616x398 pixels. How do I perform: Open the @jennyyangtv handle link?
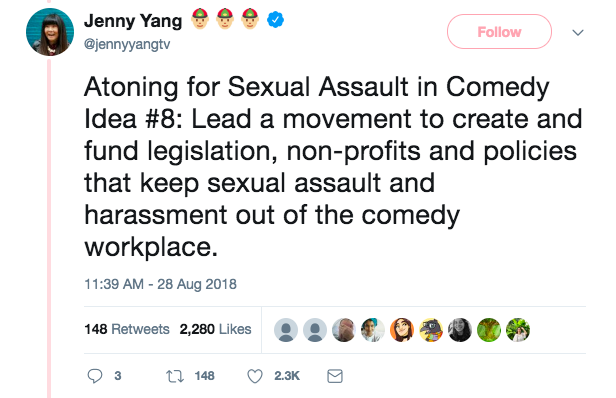pyautogui.click(x=127, y=44)
